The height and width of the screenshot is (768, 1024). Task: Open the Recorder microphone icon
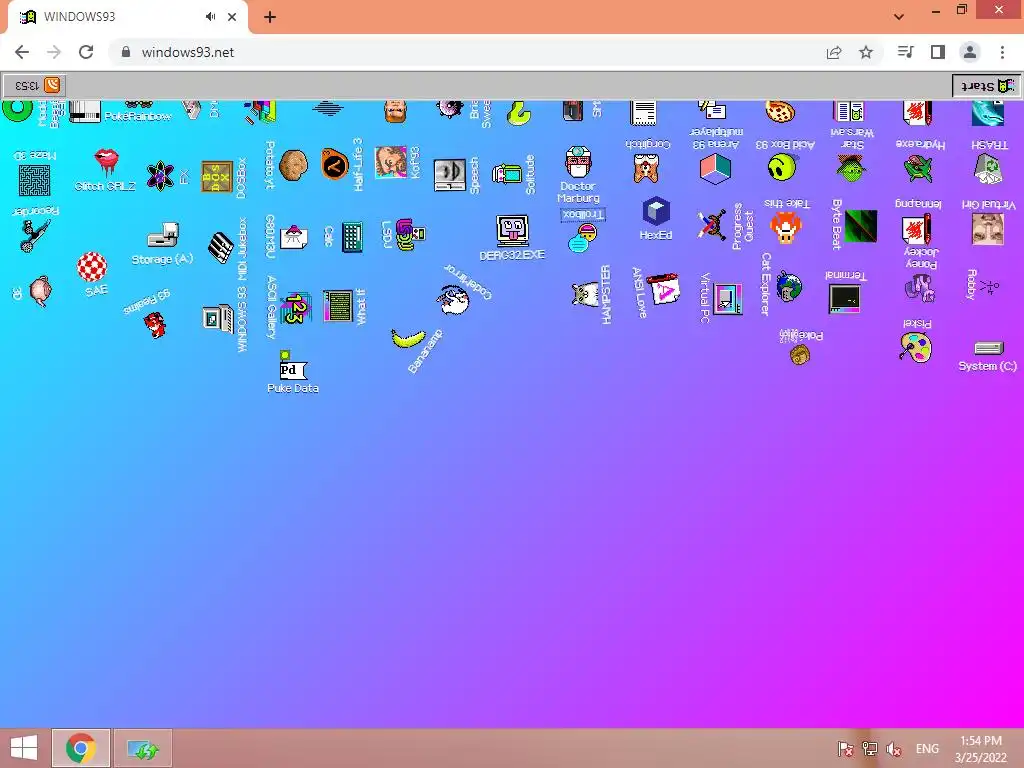pyautogui.click(x=34, y=236)
